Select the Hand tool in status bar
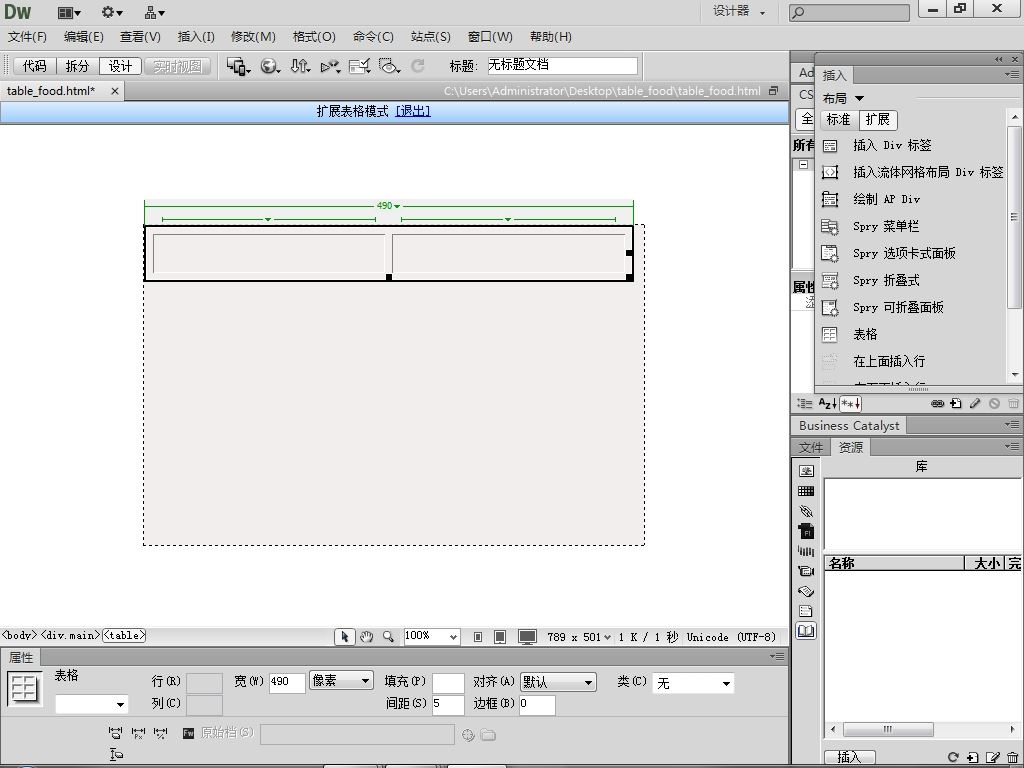The image size is (1024, 768). coord(366,637)
